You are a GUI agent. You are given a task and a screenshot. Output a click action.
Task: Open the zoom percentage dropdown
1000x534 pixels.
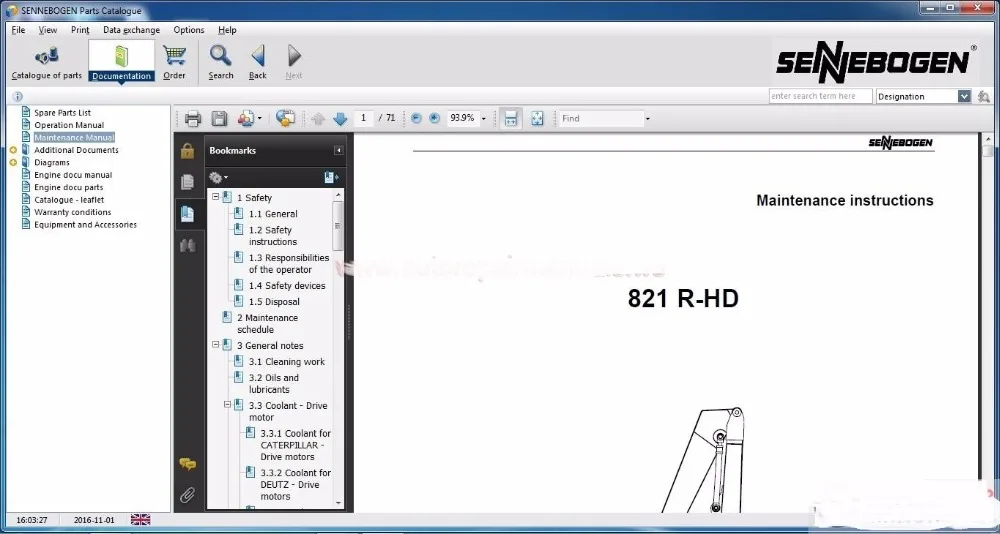click(x=484, y=119)
